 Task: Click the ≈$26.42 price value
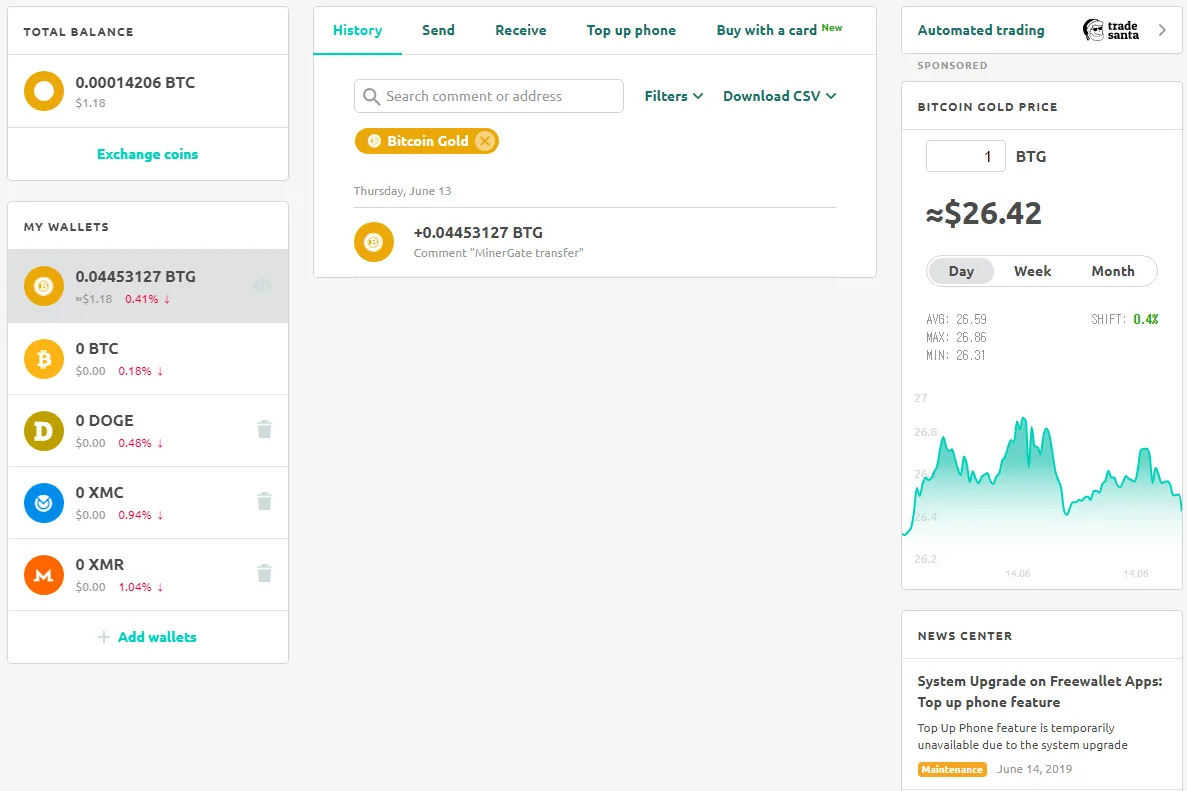point(983,213)
